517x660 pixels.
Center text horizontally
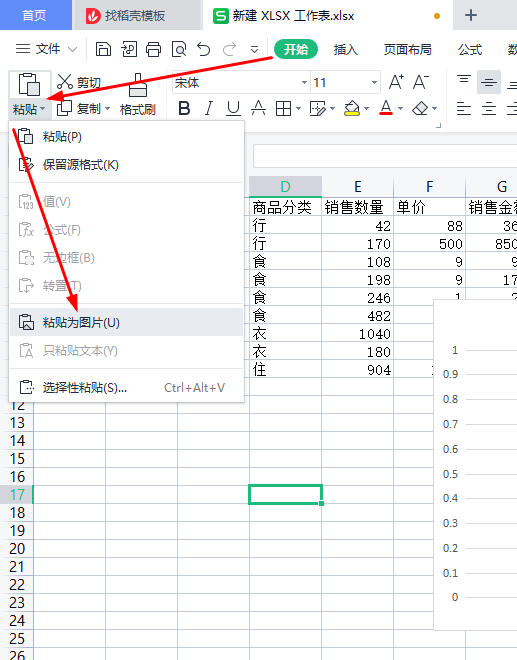(x=489, y=109)
